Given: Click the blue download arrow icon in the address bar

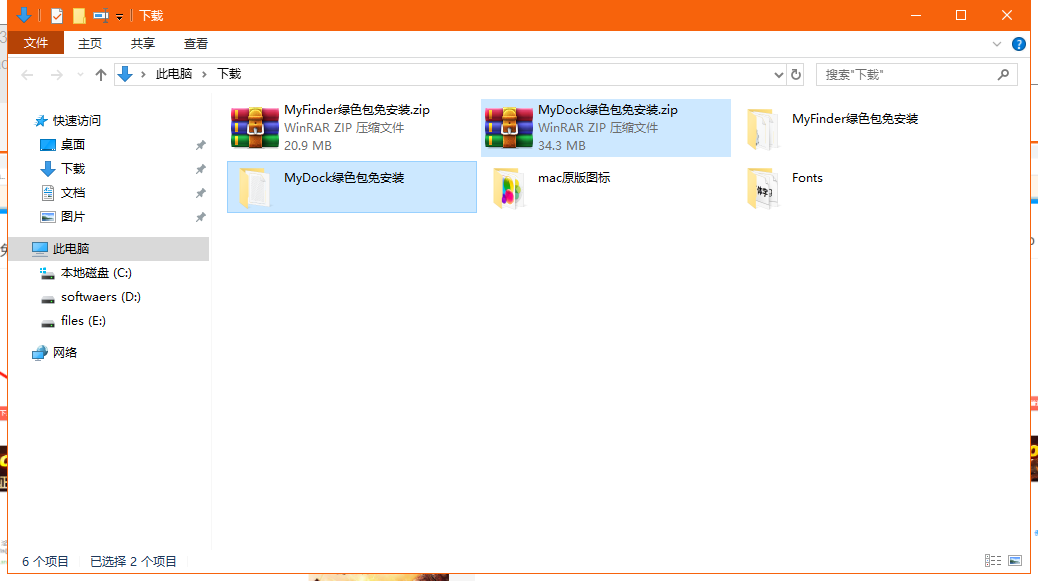Looking at the screenshot, I should click(x=124, y=74).
